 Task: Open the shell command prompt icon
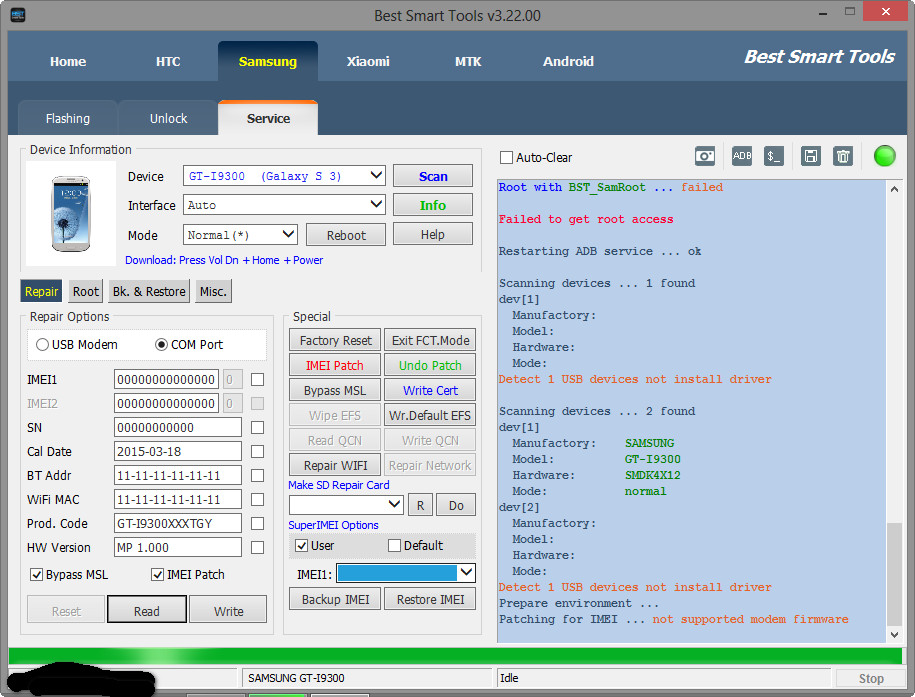tap(773, 156)
